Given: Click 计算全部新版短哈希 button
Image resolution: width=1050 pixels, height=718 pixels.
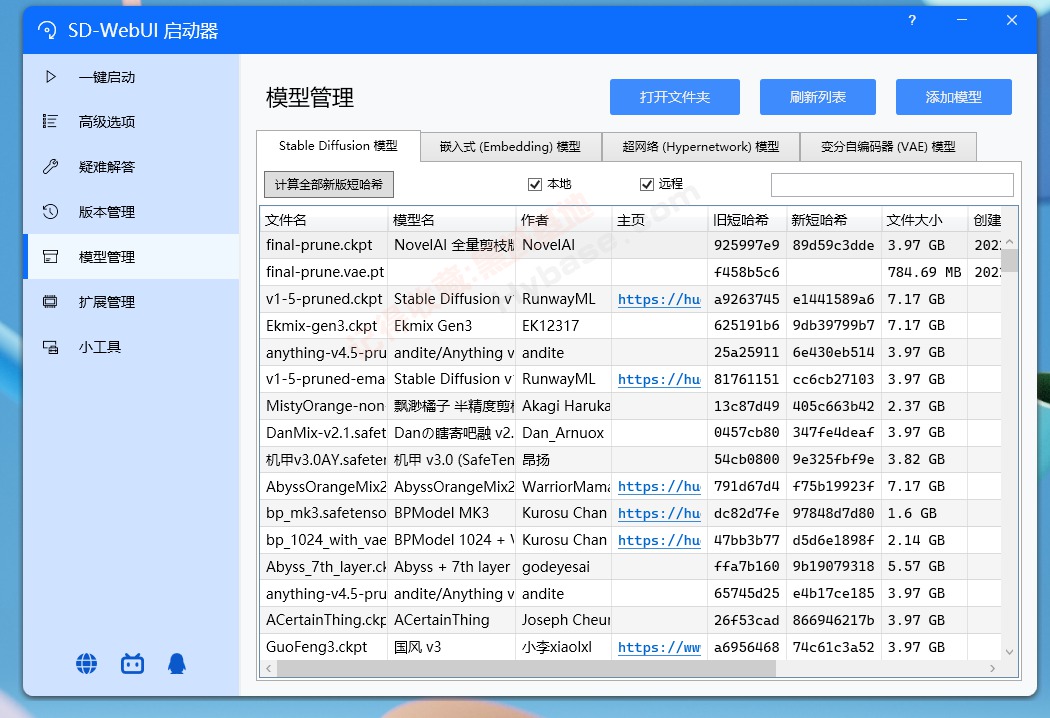Looking at the screenshot, I should tap(329, 184).
